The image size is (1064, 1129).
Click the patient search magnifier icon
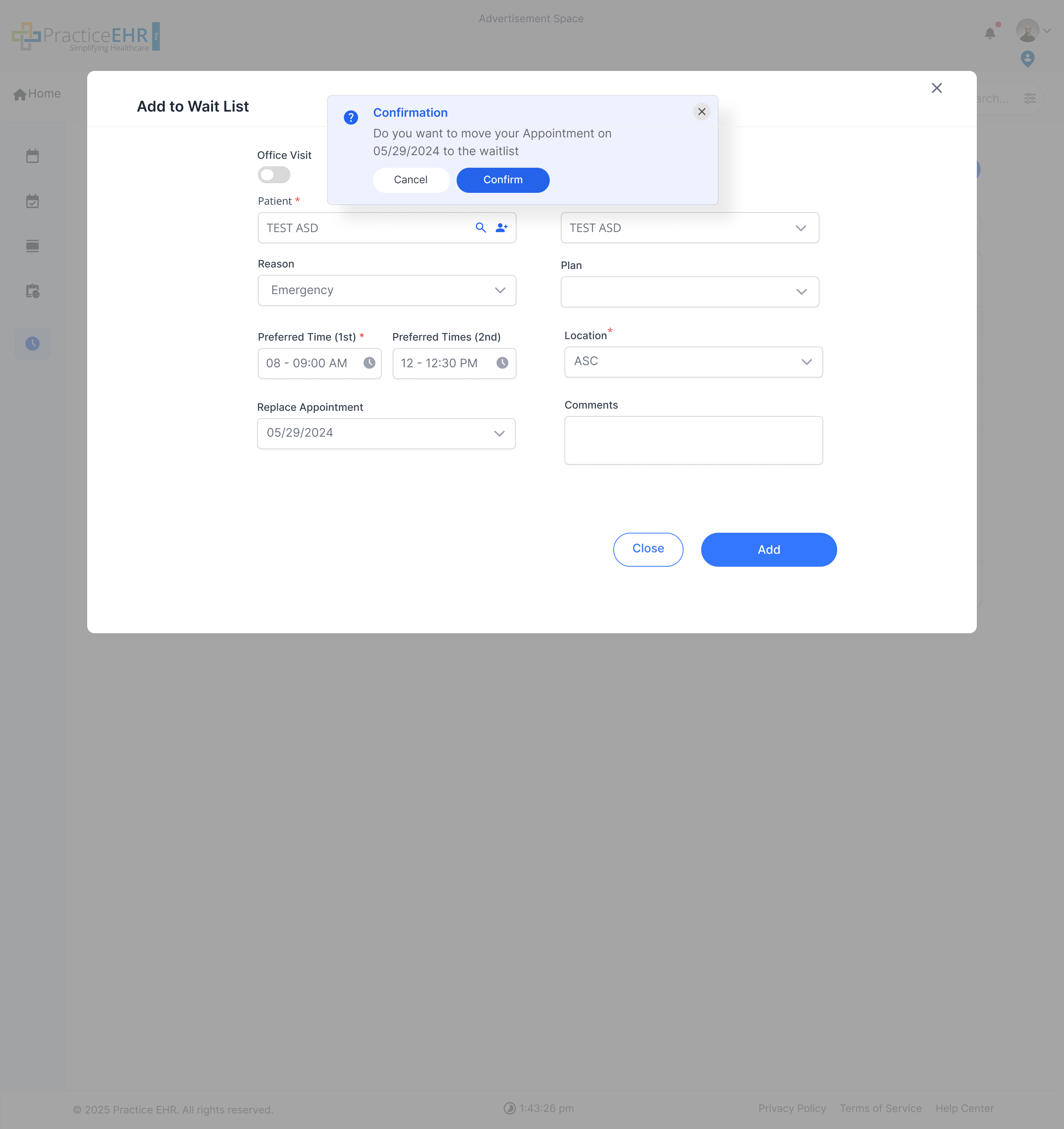[x=480, y=228]
